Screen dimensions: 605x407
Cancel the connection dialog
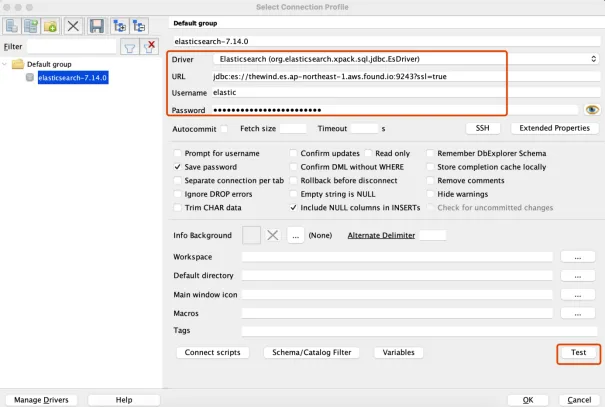[x=579, y=400]
